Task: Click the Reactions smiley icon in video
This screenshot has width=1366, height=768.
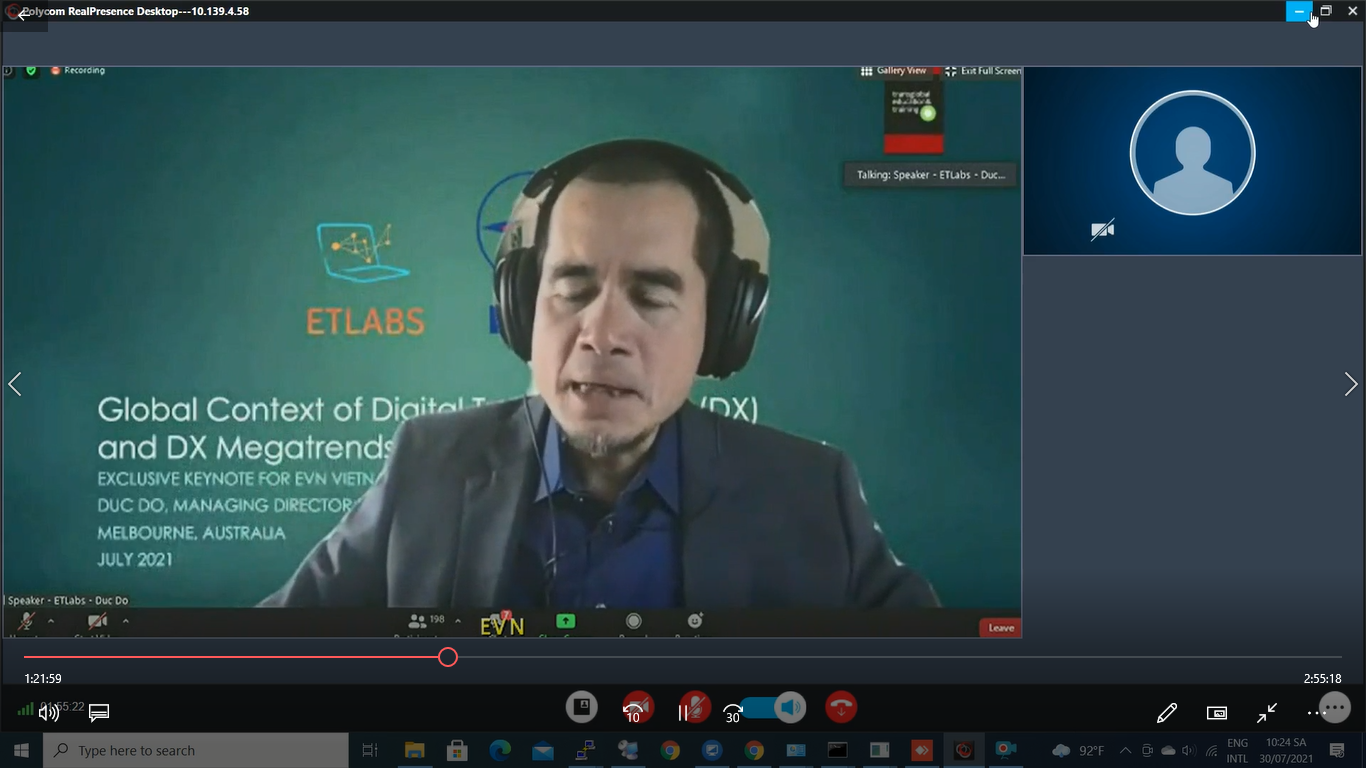Action: point(695,621)
